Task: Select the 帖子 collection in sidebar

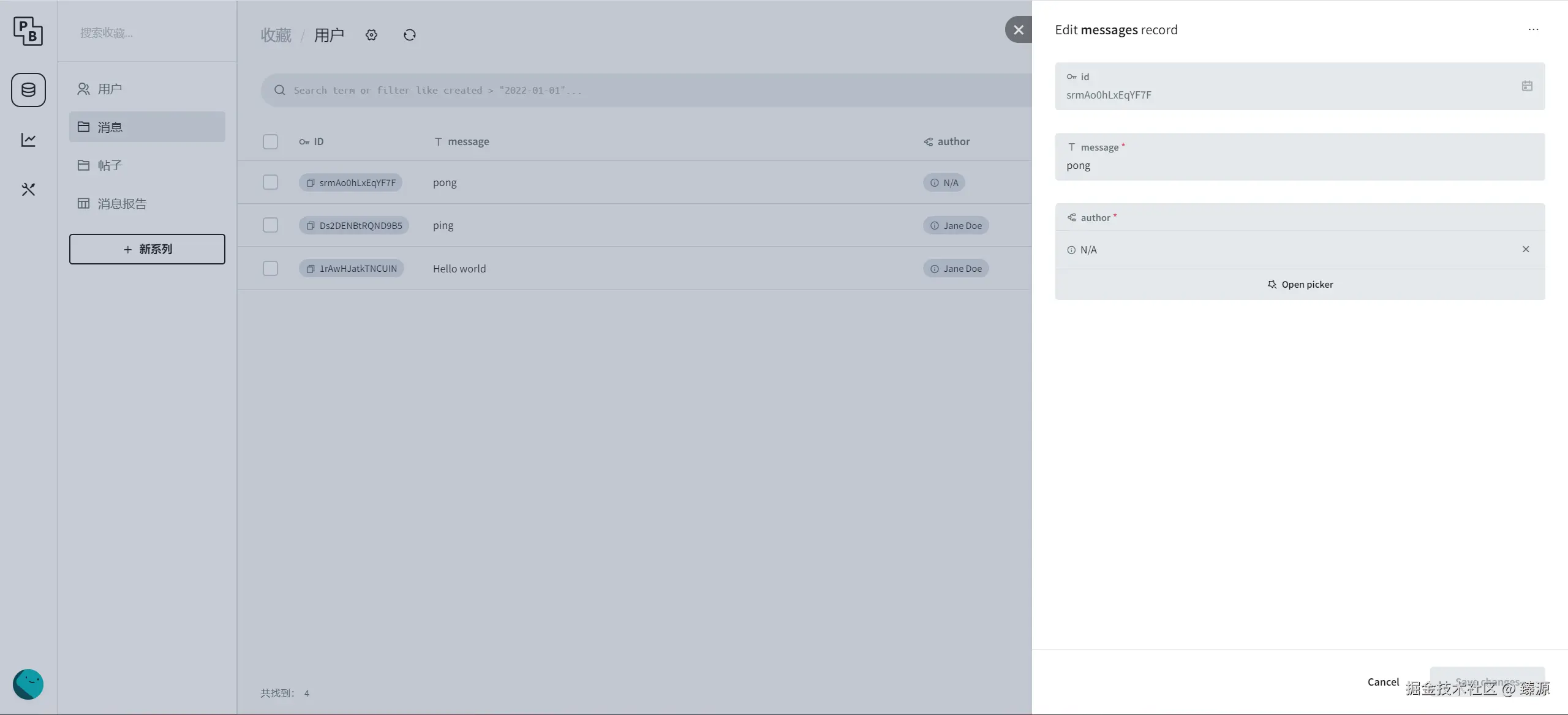Action: pos(110,165)
